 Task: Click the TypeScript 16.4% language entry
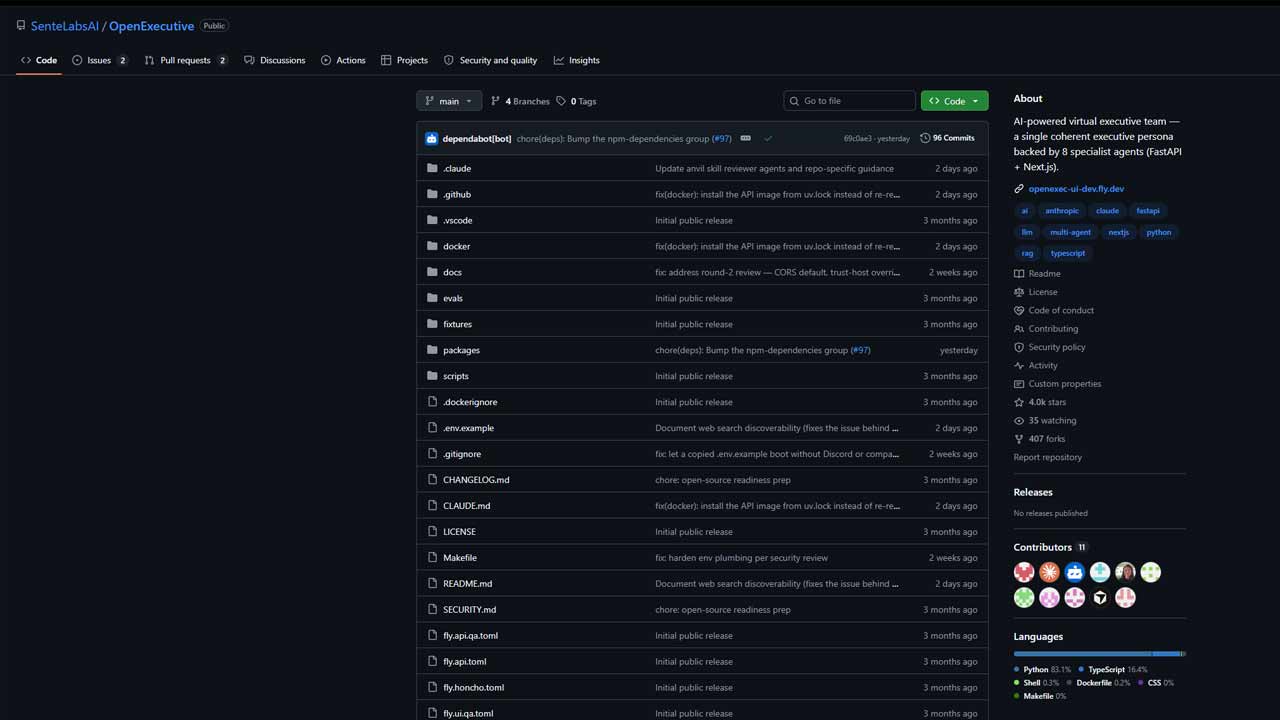(1113, 669)
